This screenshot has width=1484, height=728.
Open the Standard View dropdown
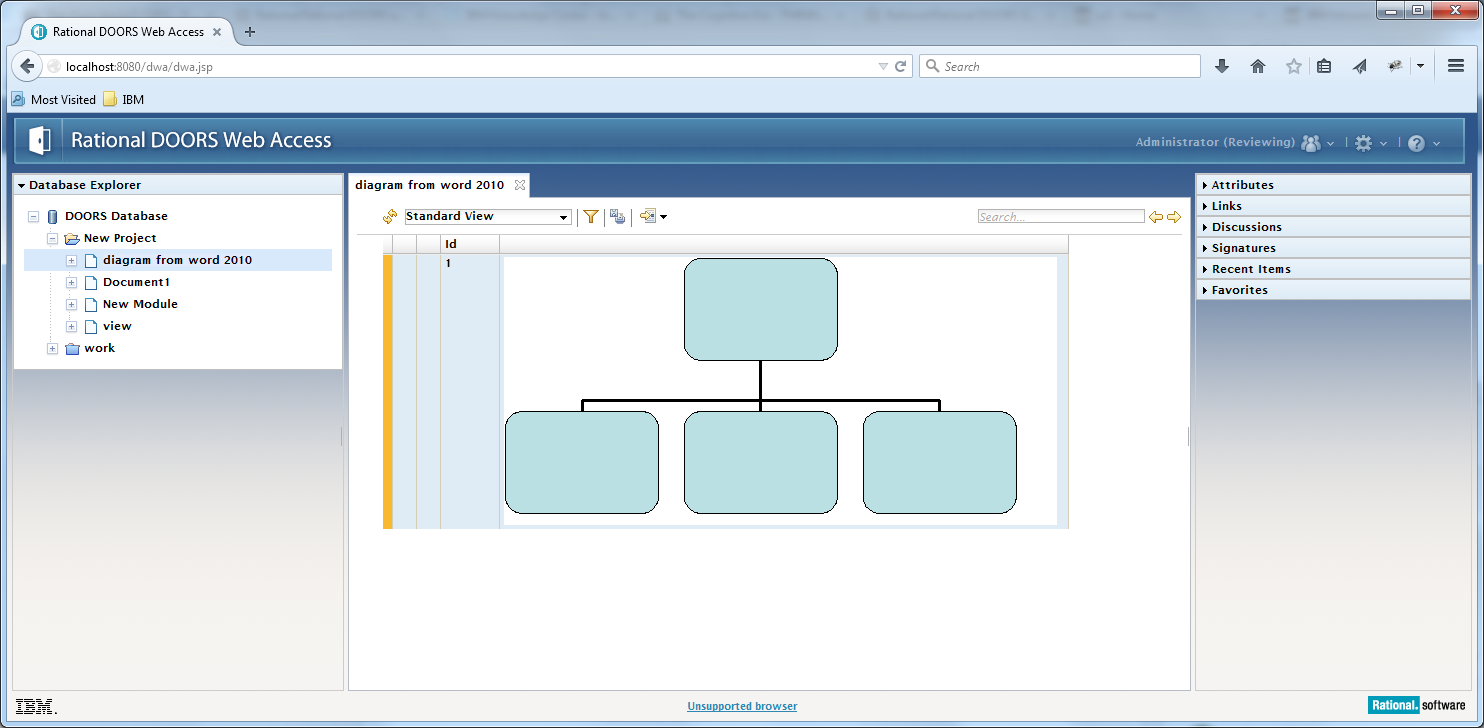click(488, 217)
